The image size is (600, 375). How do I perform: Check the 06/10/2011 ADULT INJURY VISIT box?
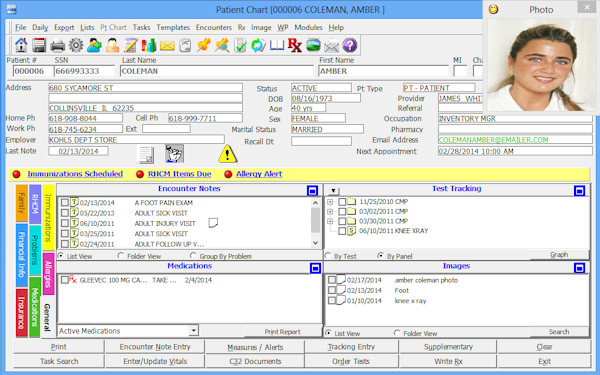pos(65,223)
